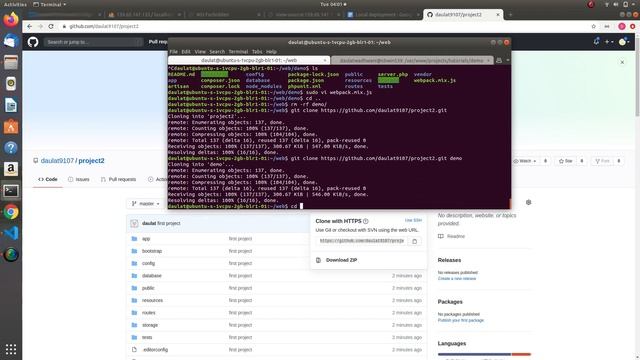The width and height of the screenshot is (640, 360).
Task: Click the GitHub Octocat logo in the header
Action: (33, 42)
